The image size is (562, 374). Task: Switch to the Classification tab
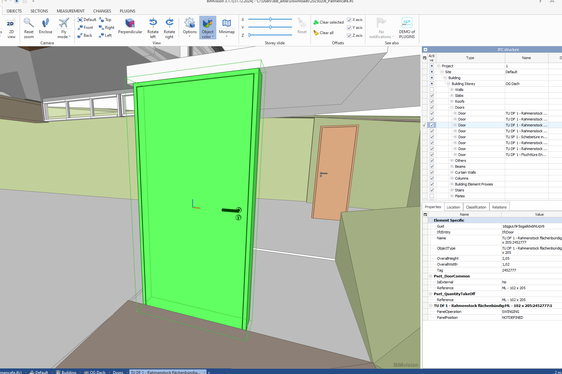(x=476, y=207)
